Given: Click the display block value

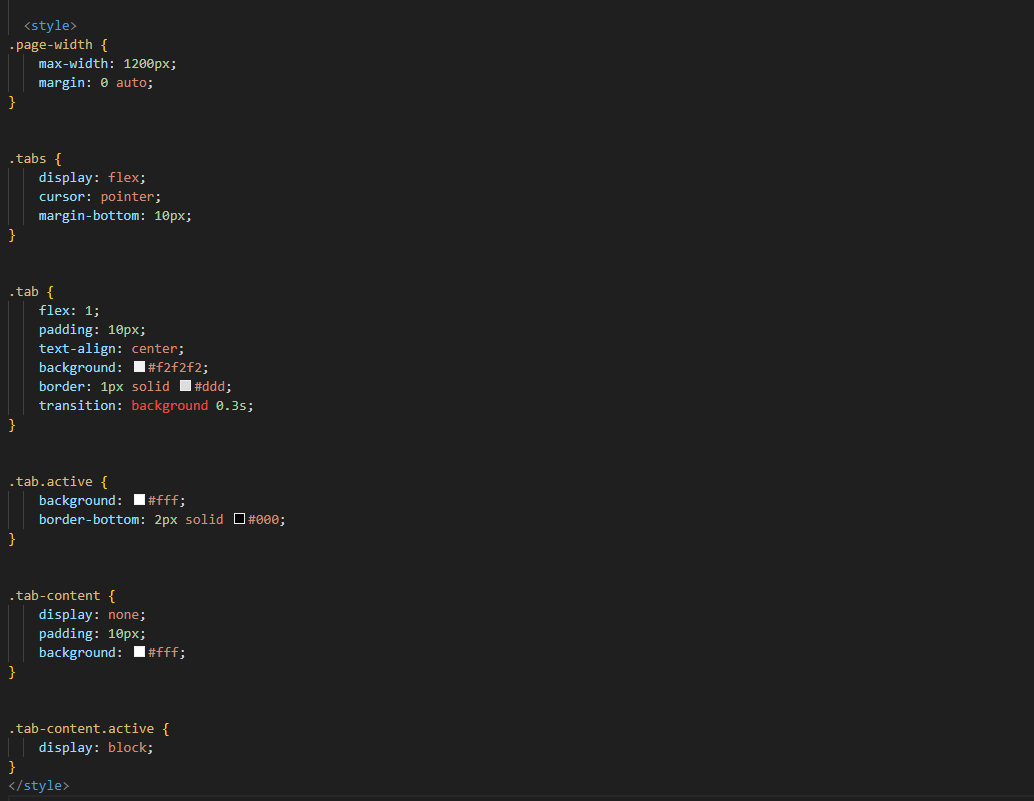Looking at the screenshot, I should (130, 748).
